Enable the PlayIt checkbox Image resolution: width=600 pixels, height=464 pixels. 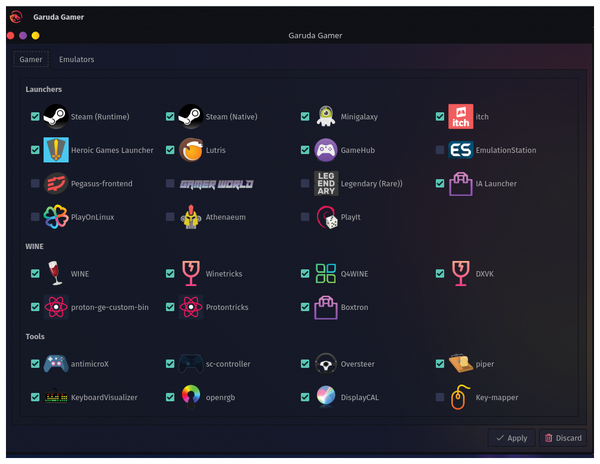[305, 217]
